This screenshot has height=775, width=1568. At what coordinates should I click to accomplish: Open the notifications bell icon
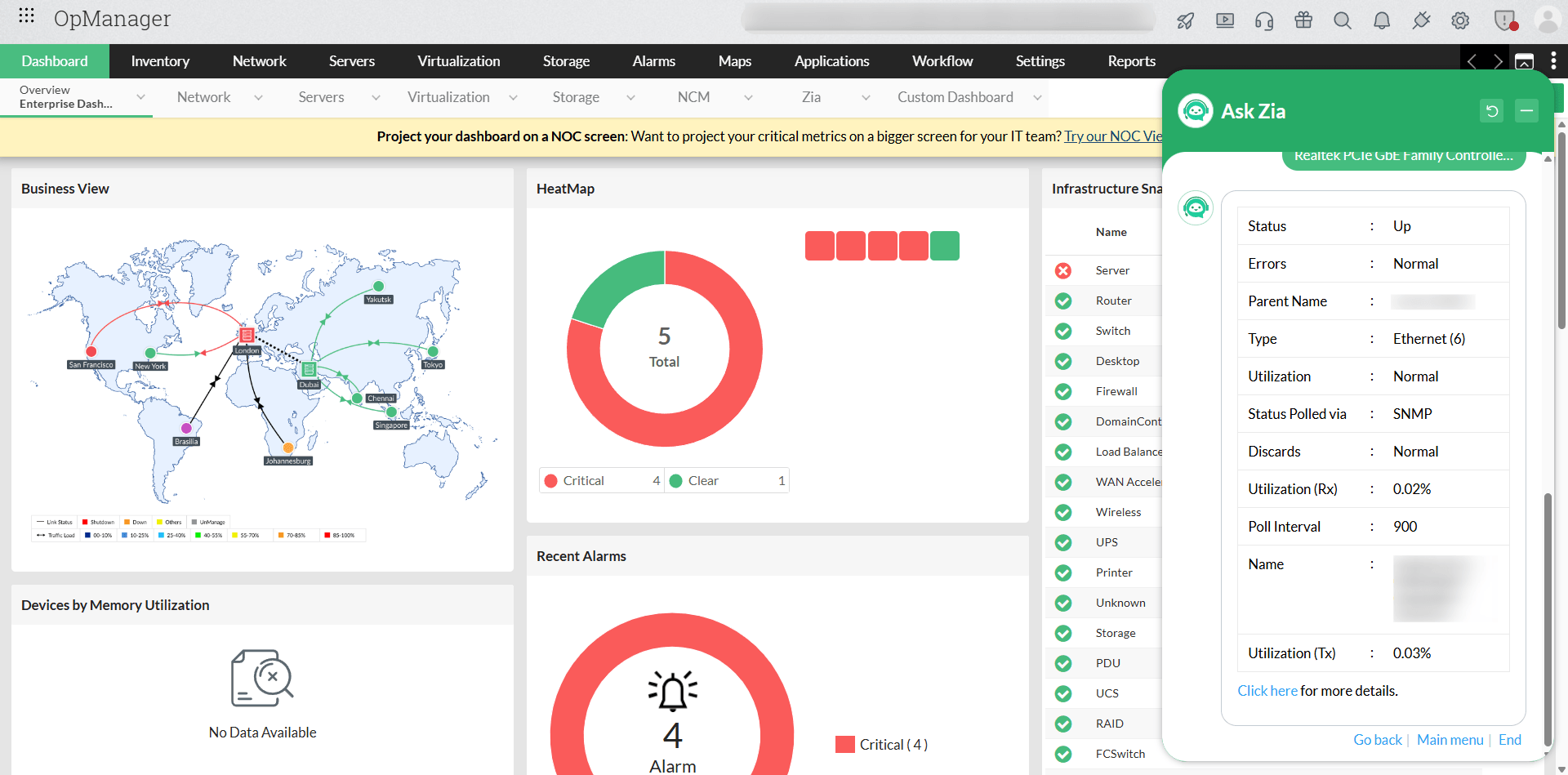pos(1382,20)
